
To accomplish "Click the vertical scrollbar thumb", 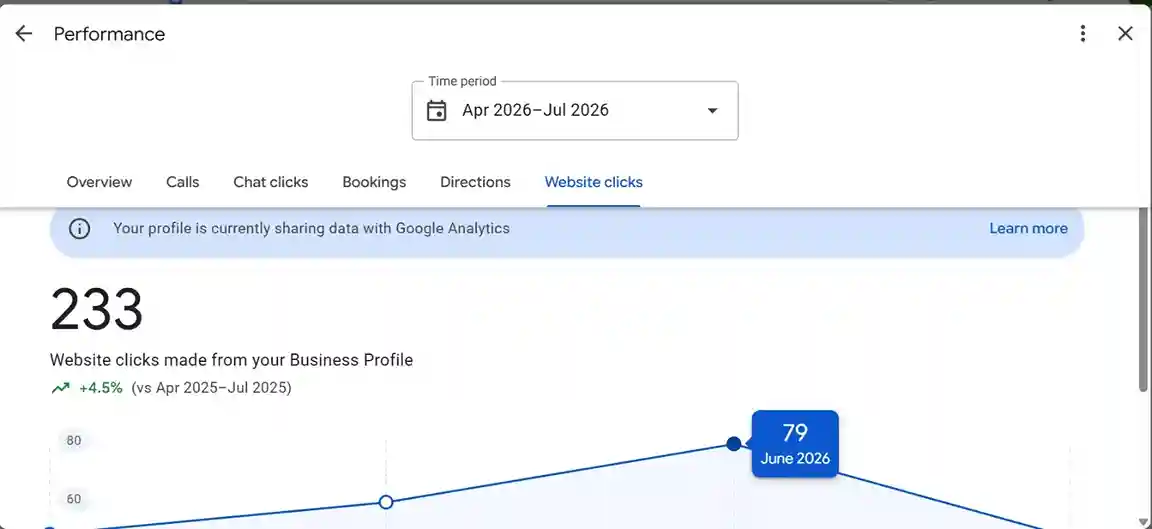I will click(x=1143, y=301).
